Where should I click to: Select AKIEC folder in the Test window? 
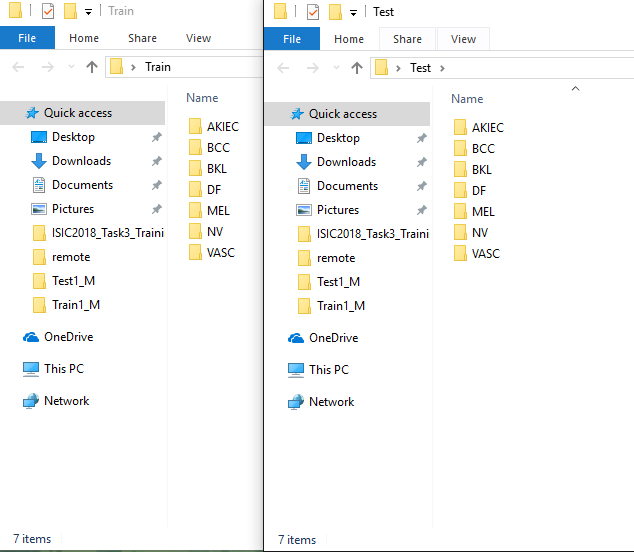point(479,128)
